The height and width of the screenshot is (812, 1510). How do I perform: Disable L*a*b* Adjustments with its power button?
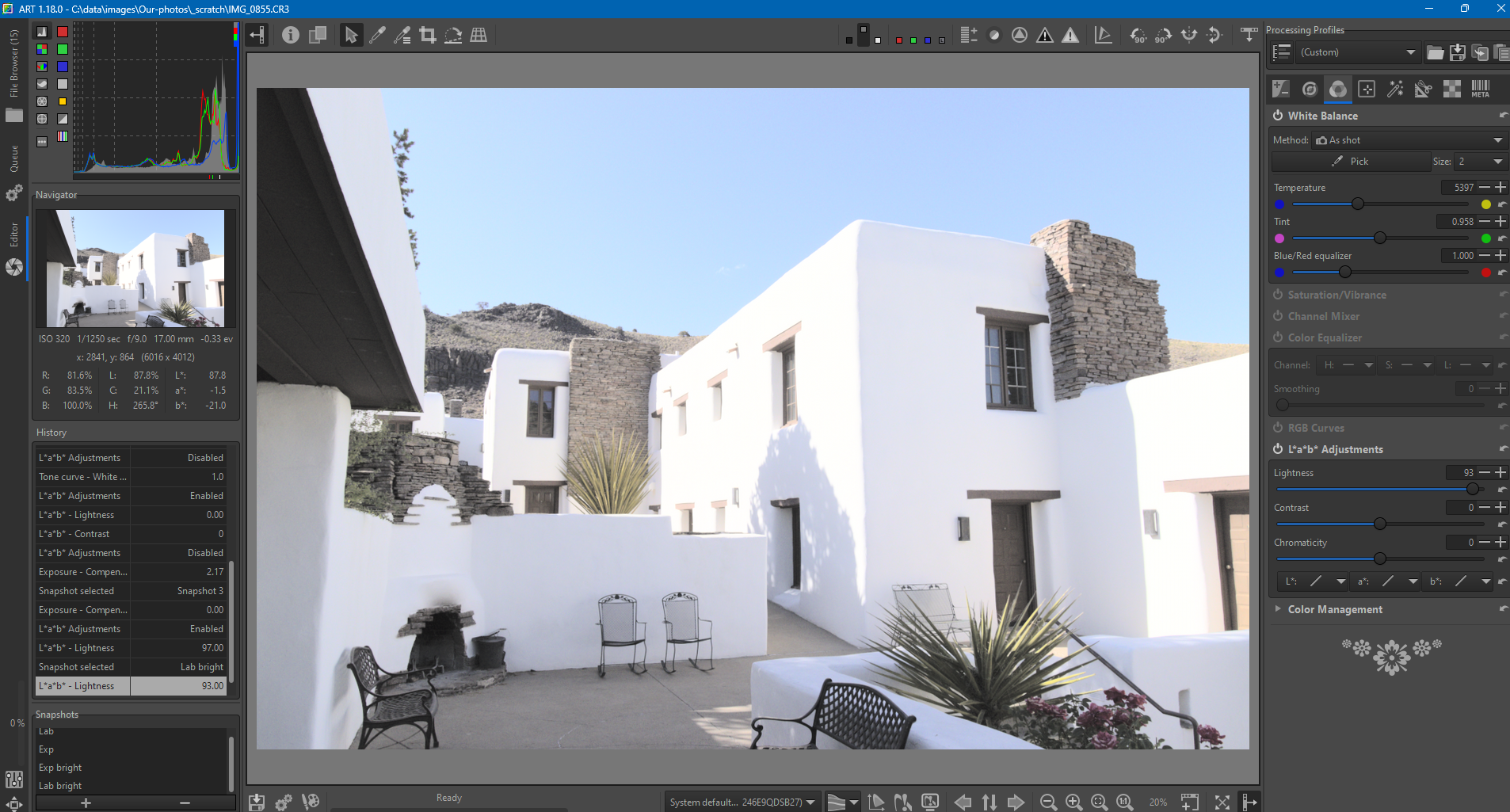pyautogui.click(x=1278, y=449)
